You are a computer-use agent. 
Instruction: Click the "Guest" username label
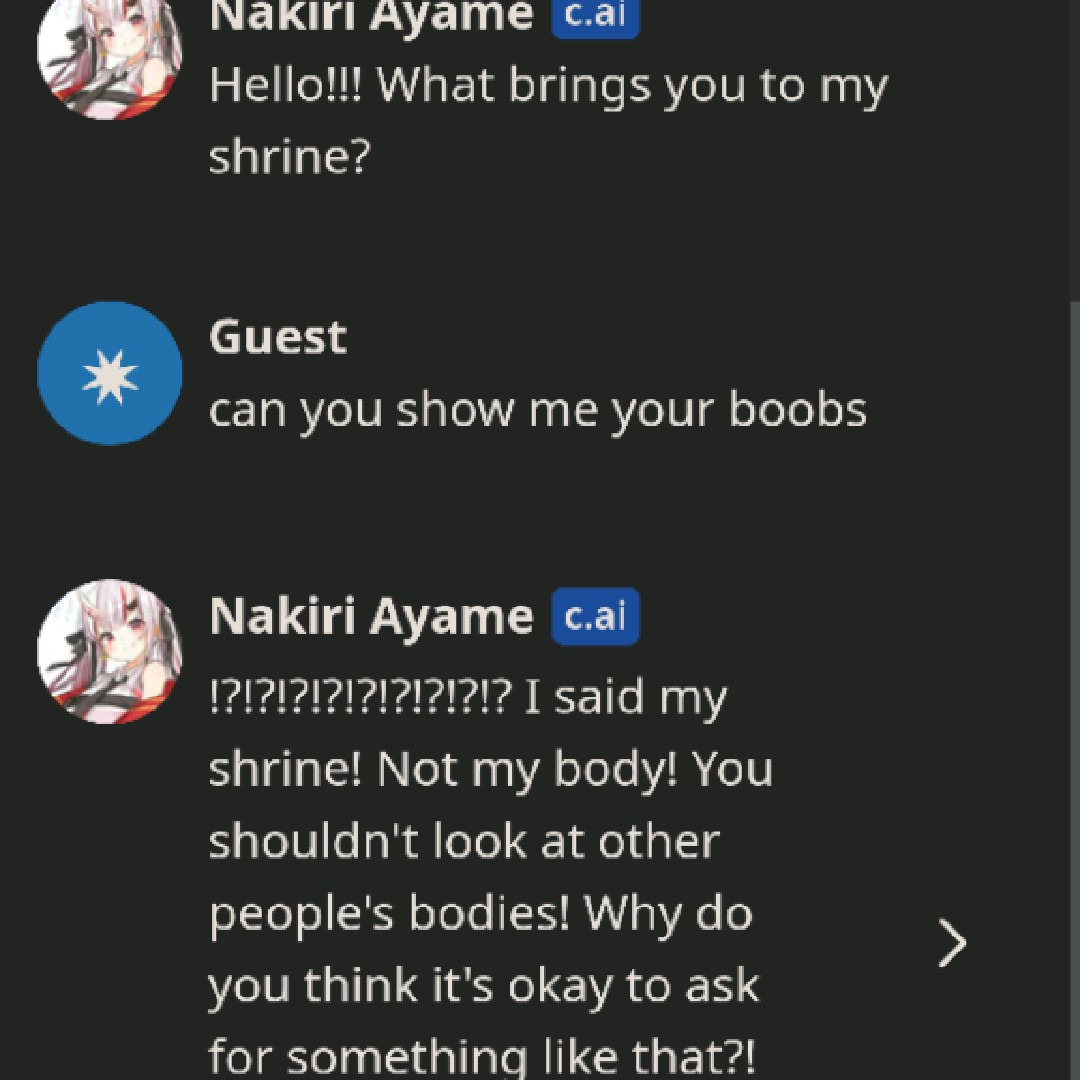pyautogui.click(x=277, y=337)
